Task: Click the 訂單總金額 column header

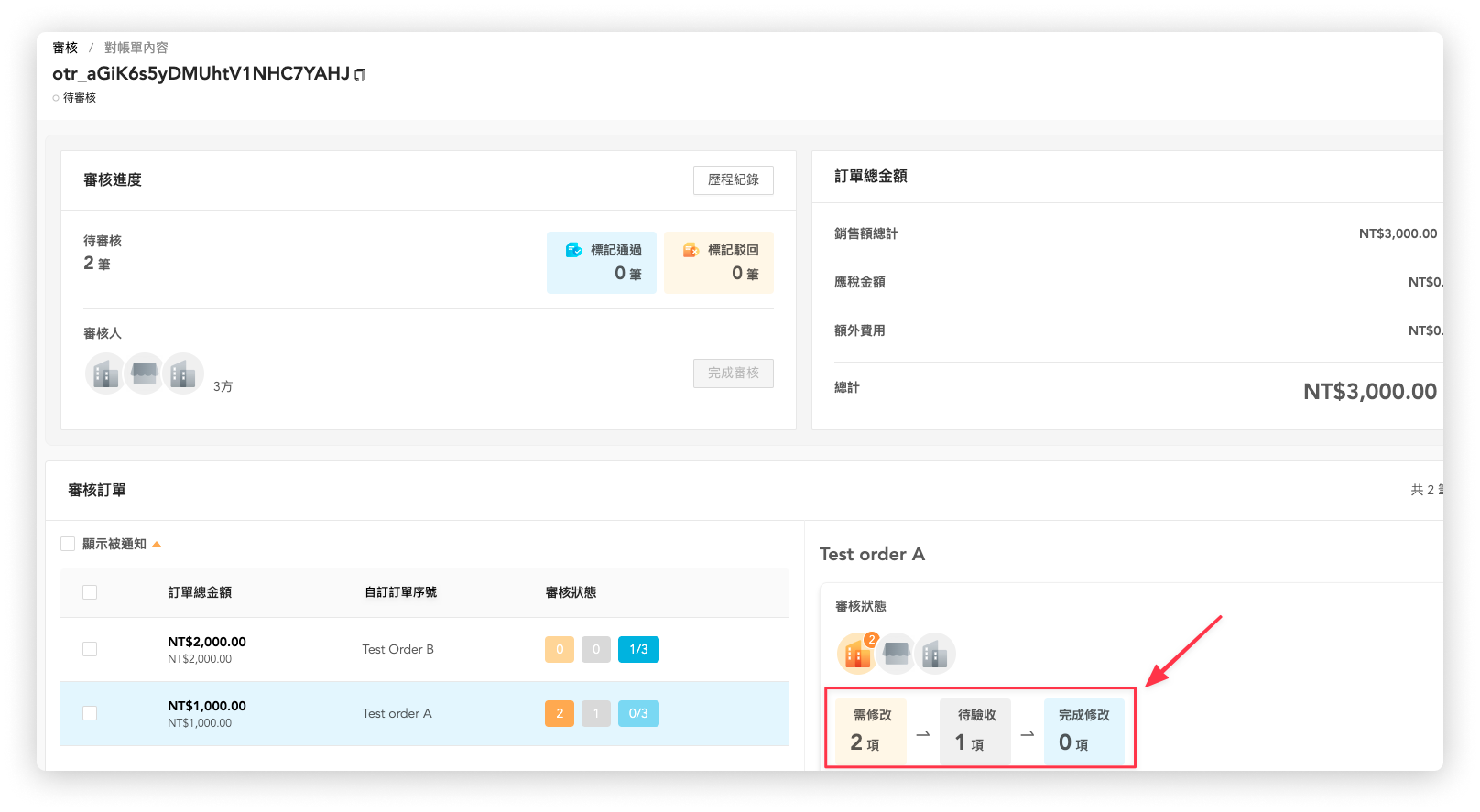Action: click(x=200, y=592)
